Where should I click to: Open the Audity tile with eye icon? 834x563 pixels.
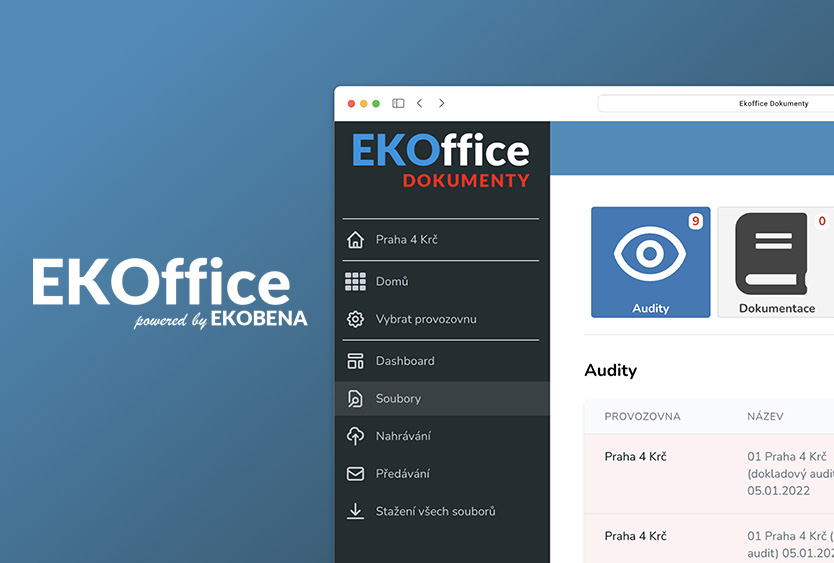(x=650, y=262)
